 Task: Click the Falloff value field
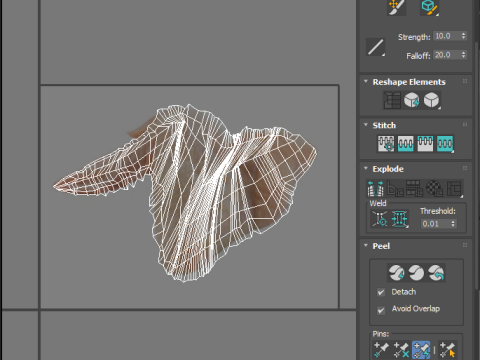tap(447, 55)
